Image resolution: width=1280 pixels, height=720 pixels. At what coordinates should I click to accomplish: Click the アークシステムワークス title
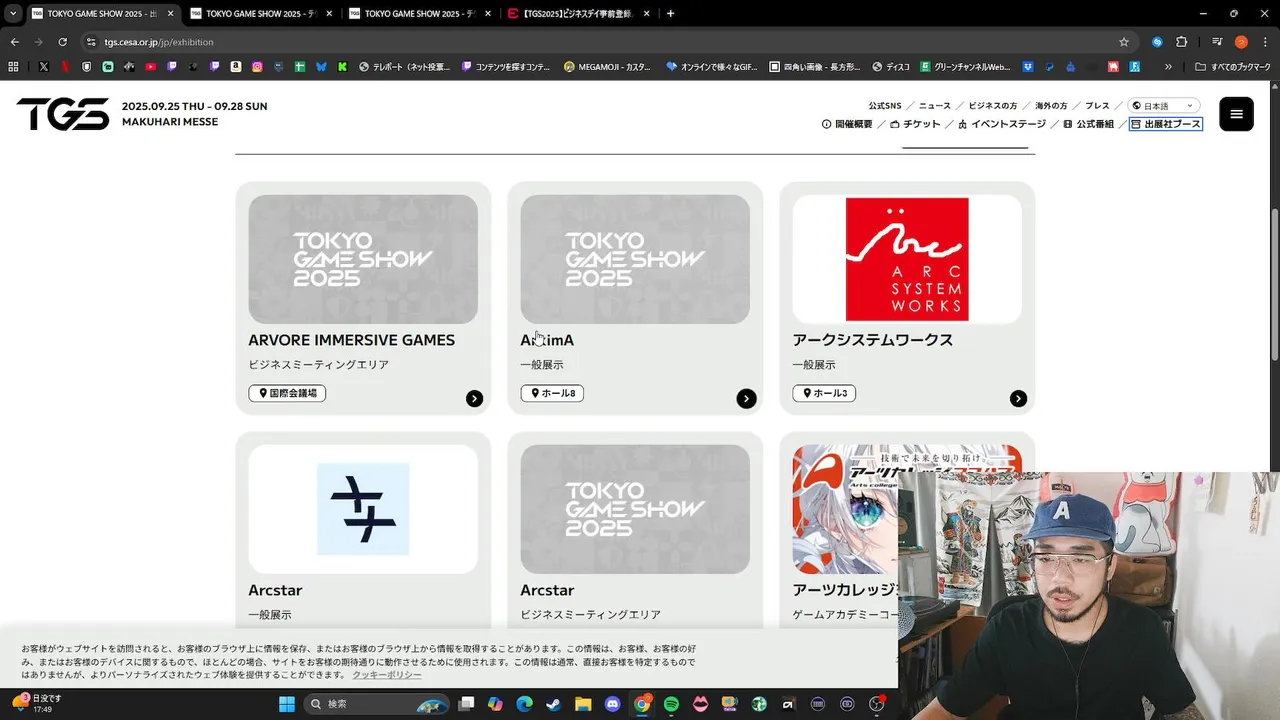[x=872, y=340]
